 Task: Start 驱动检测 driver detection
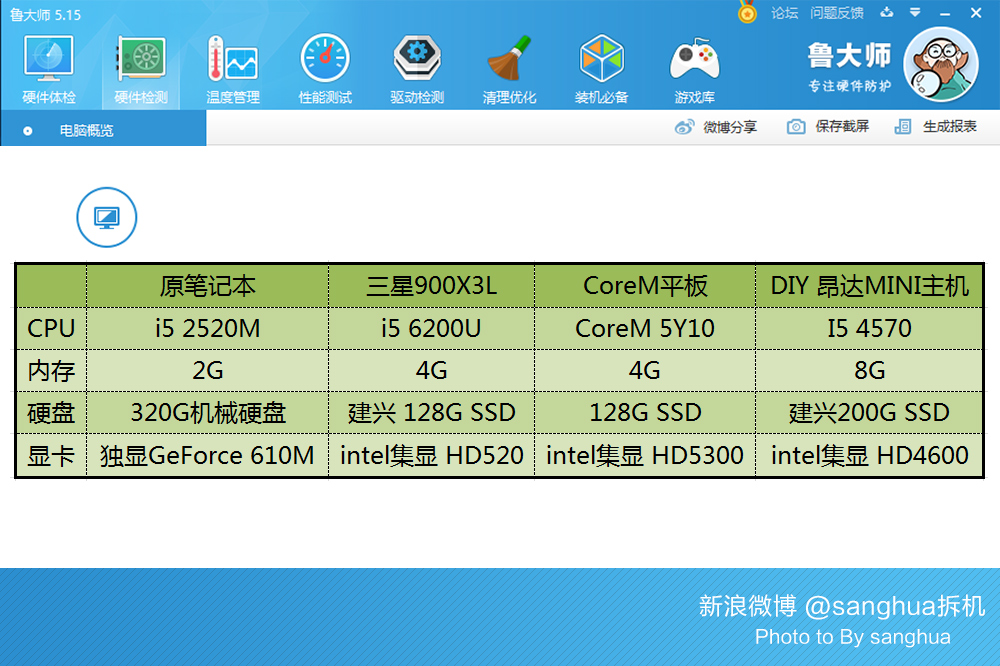[417, 67]
